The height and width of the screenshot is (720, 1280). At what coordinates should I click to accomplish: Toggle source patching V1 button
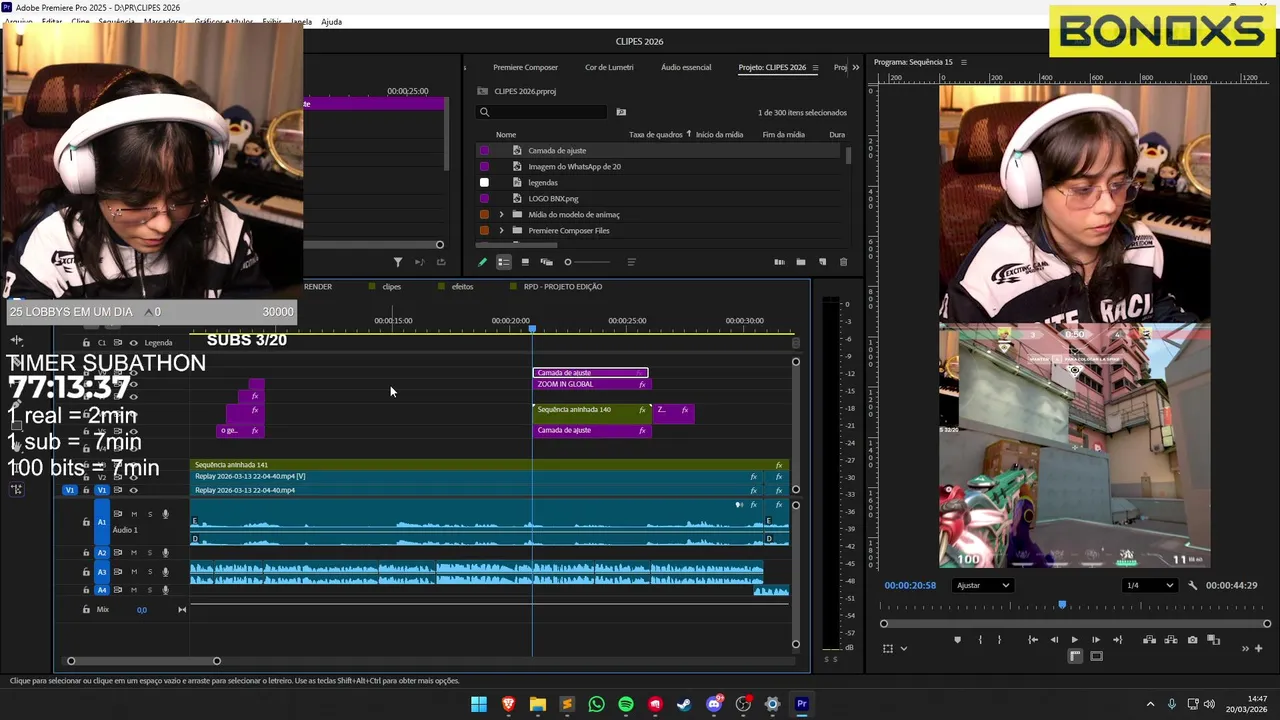pos(69,490)
